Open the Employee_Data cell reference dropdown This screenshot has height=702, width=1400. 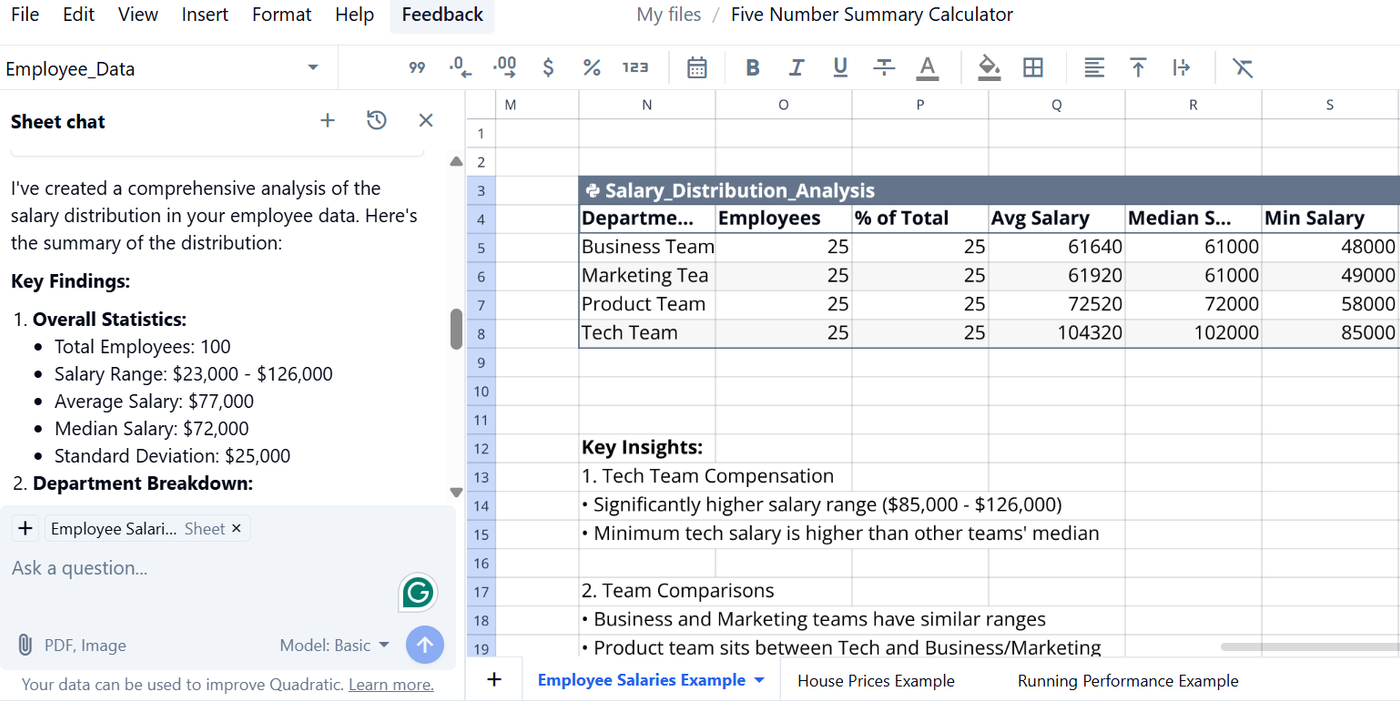pos(312,68)
